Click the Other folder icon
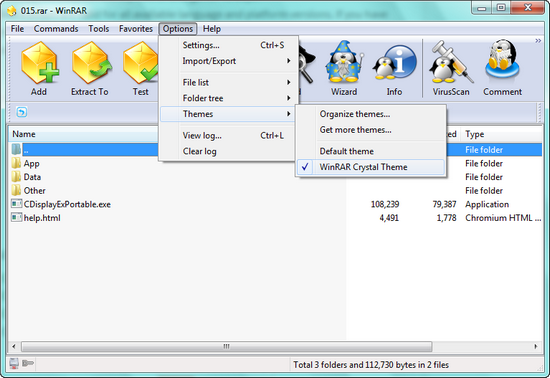This screenshot has width=550, height=378. [16, 190]
